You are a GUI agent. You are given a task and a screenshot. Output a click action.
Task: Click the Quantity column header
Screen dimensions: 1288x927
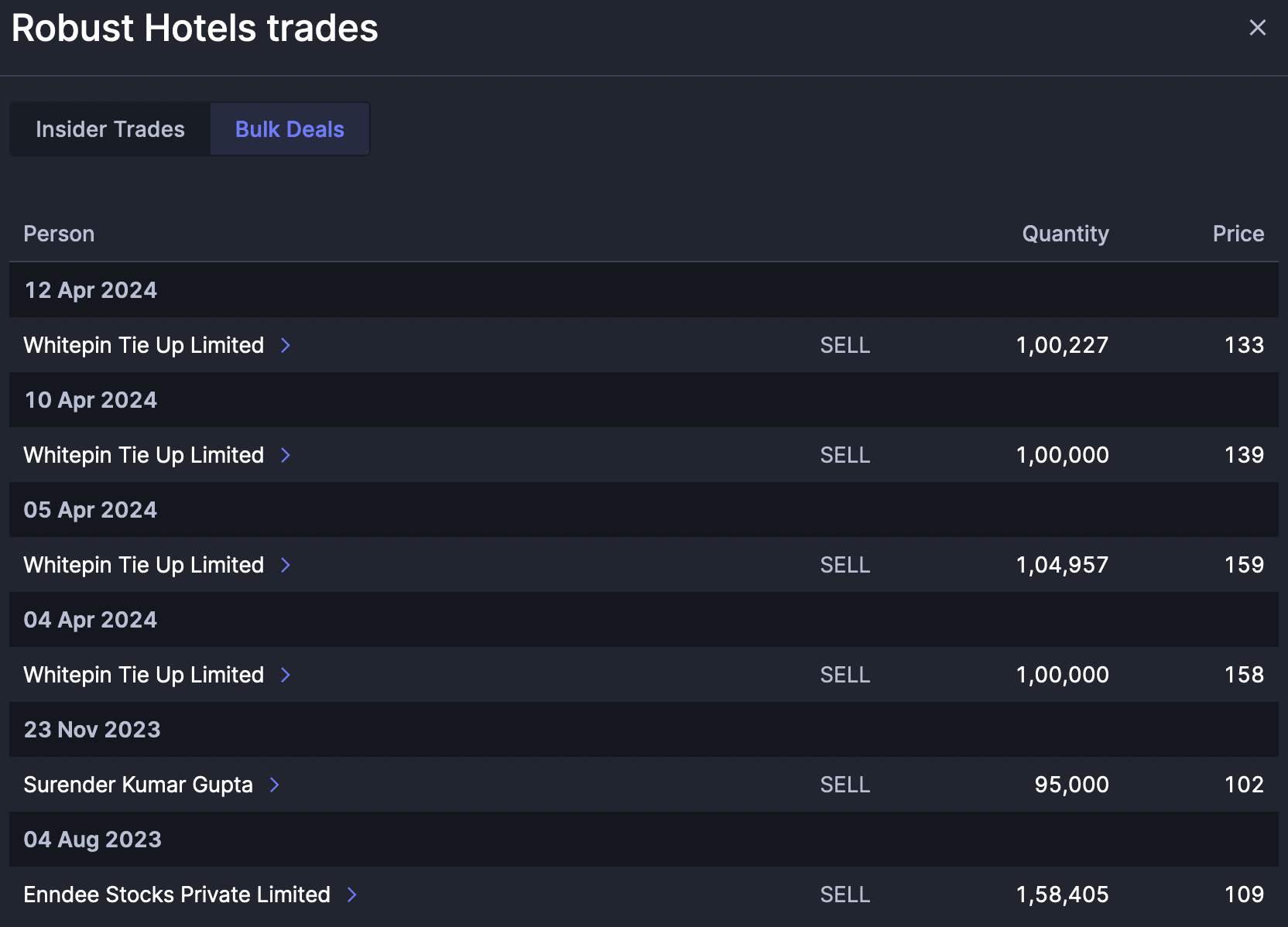coord(1065,234)
